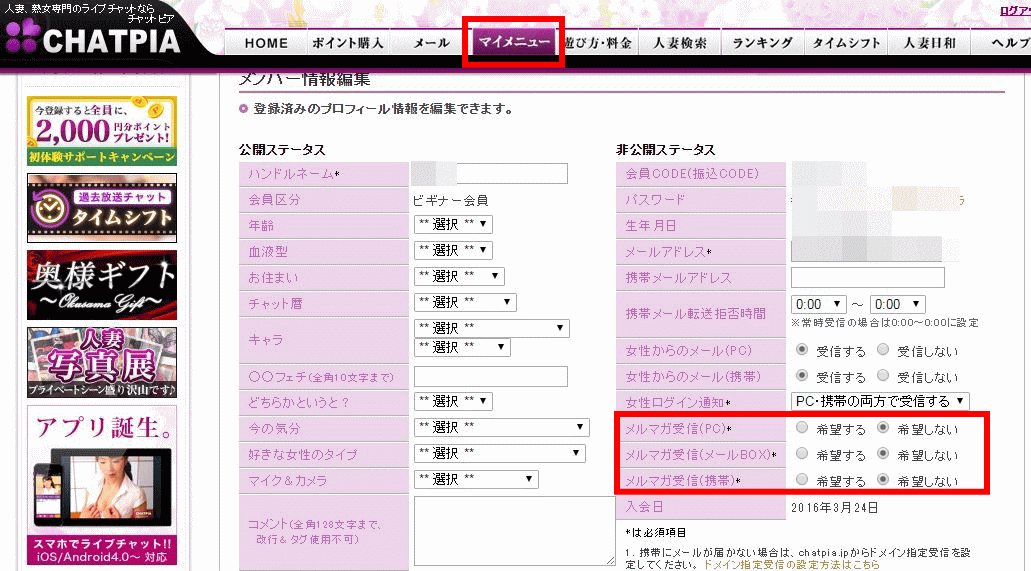Select 希望する for メルマガ受信(携帯)

pyautogui.click(x=803, y=481)
